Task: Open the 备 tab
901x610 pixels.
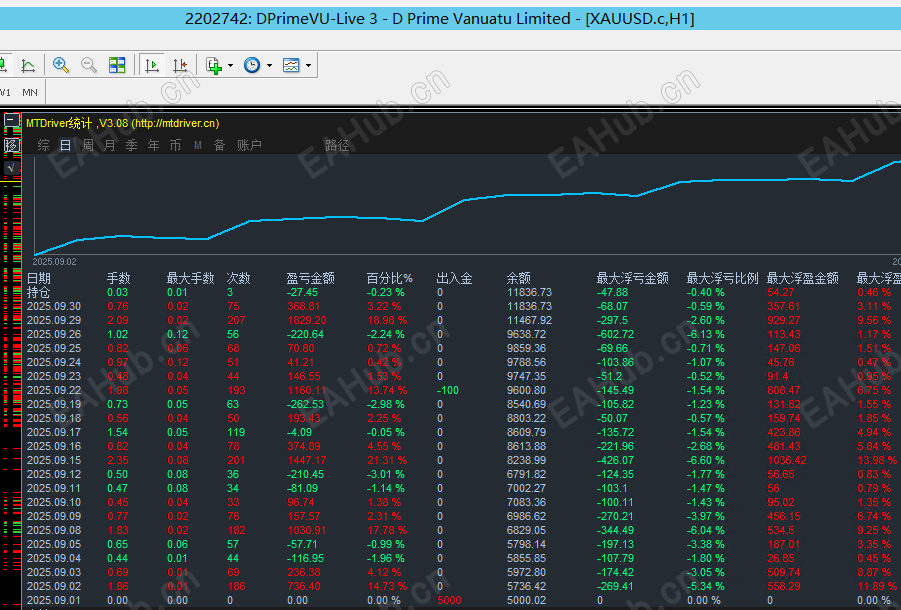Action: pyautogui.click(x=219, y=145)
